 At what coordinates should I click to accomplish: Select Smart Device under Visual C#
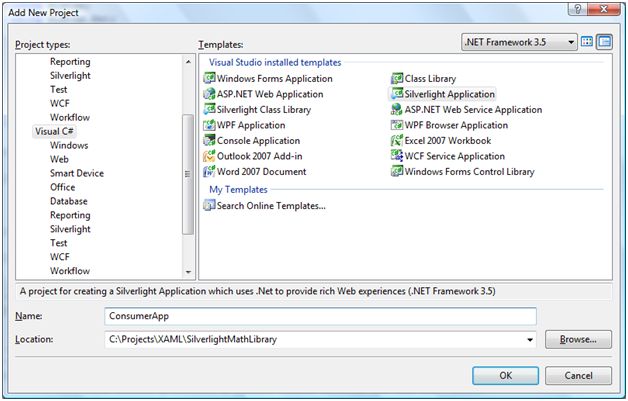[77, 173]
